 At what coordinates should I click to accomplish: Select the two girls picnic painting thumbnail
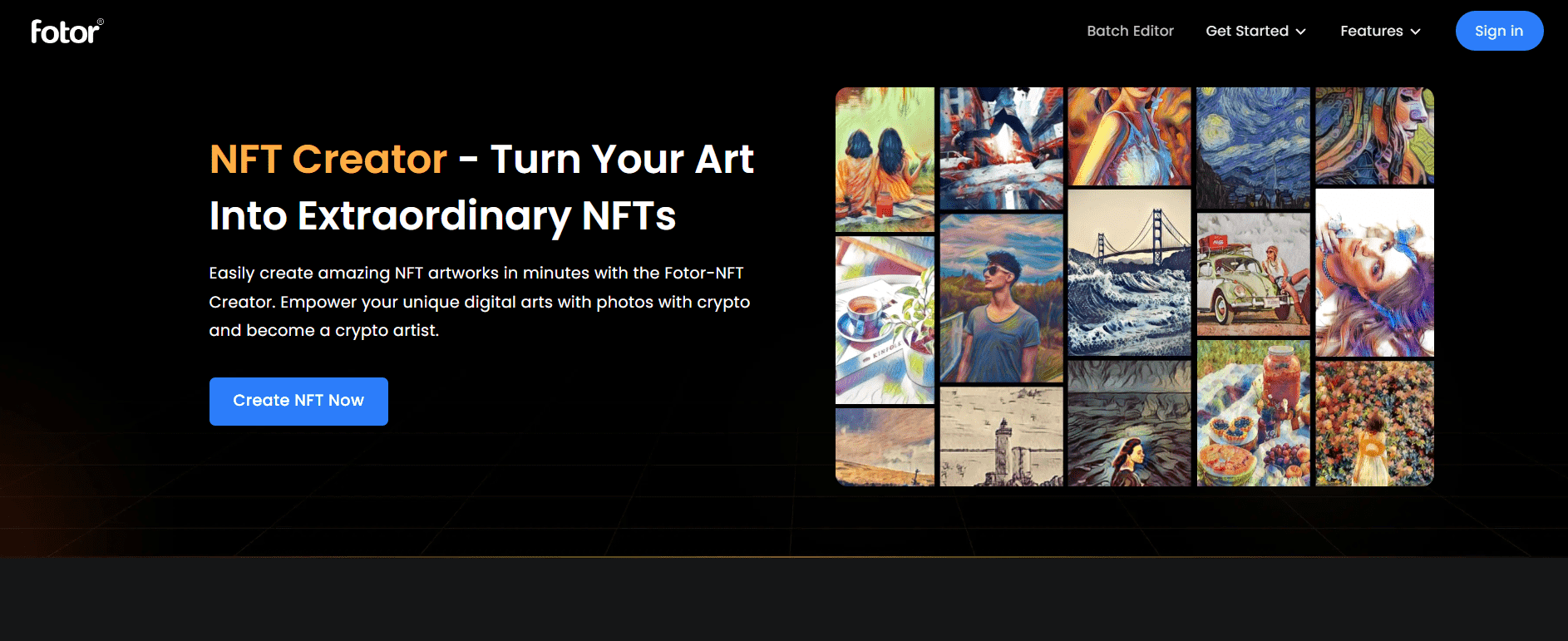click(x=885, y=160)
